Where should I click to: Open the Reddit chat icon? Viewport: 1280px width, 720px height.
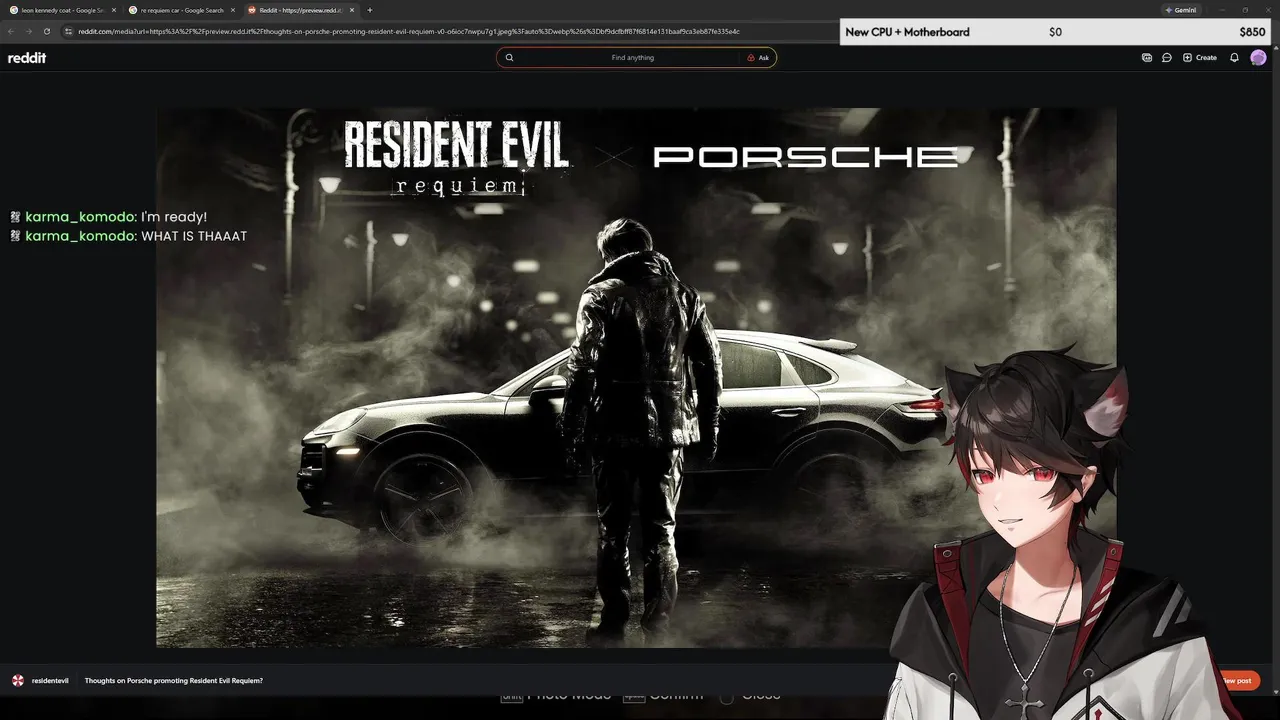(x=1167, y=58)
